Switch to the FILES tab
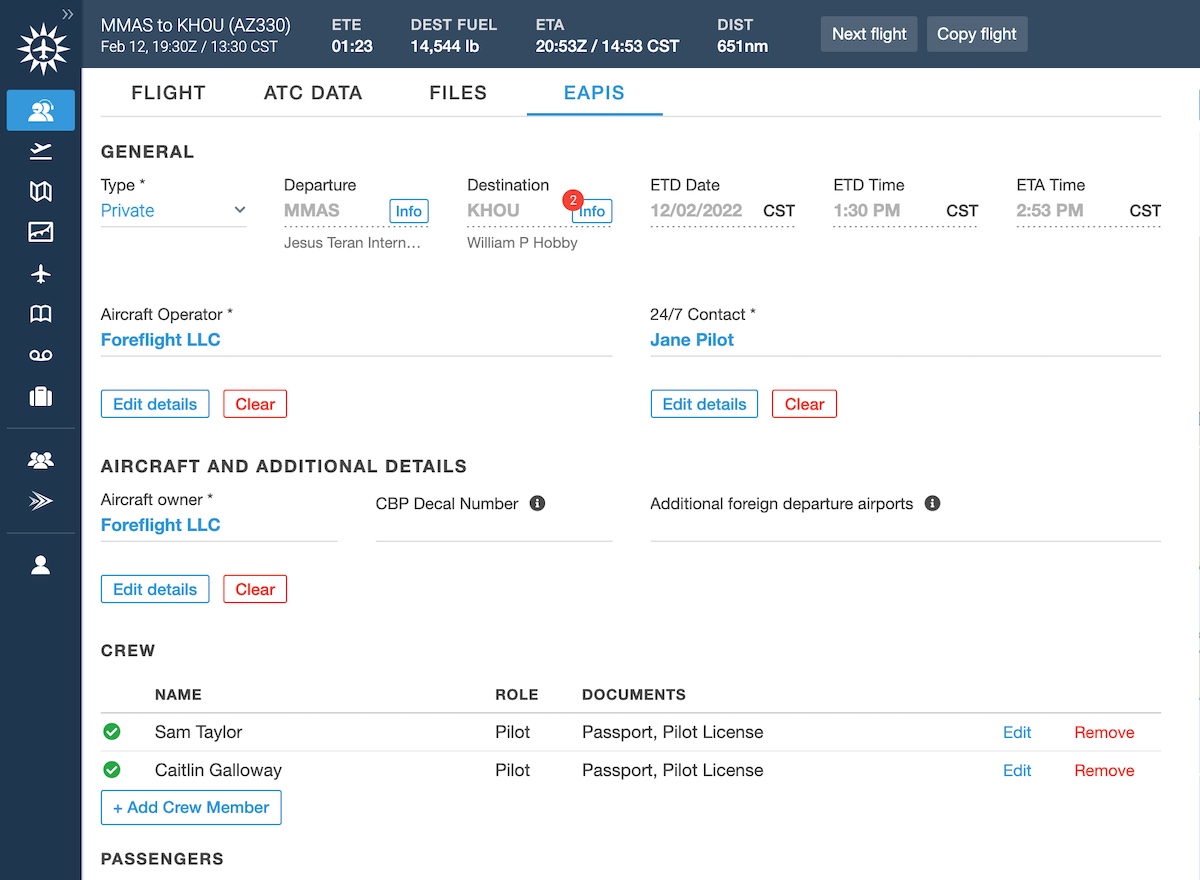Image resolution: width=1200 pixels, height=880 pixels. pyautogui.click(x=458, y=93)
